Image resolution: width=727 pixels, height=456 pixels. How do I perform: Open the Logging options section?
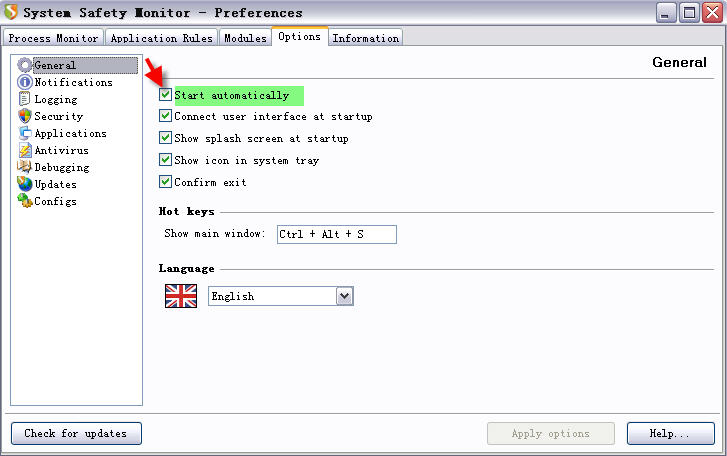pos(56,100)
